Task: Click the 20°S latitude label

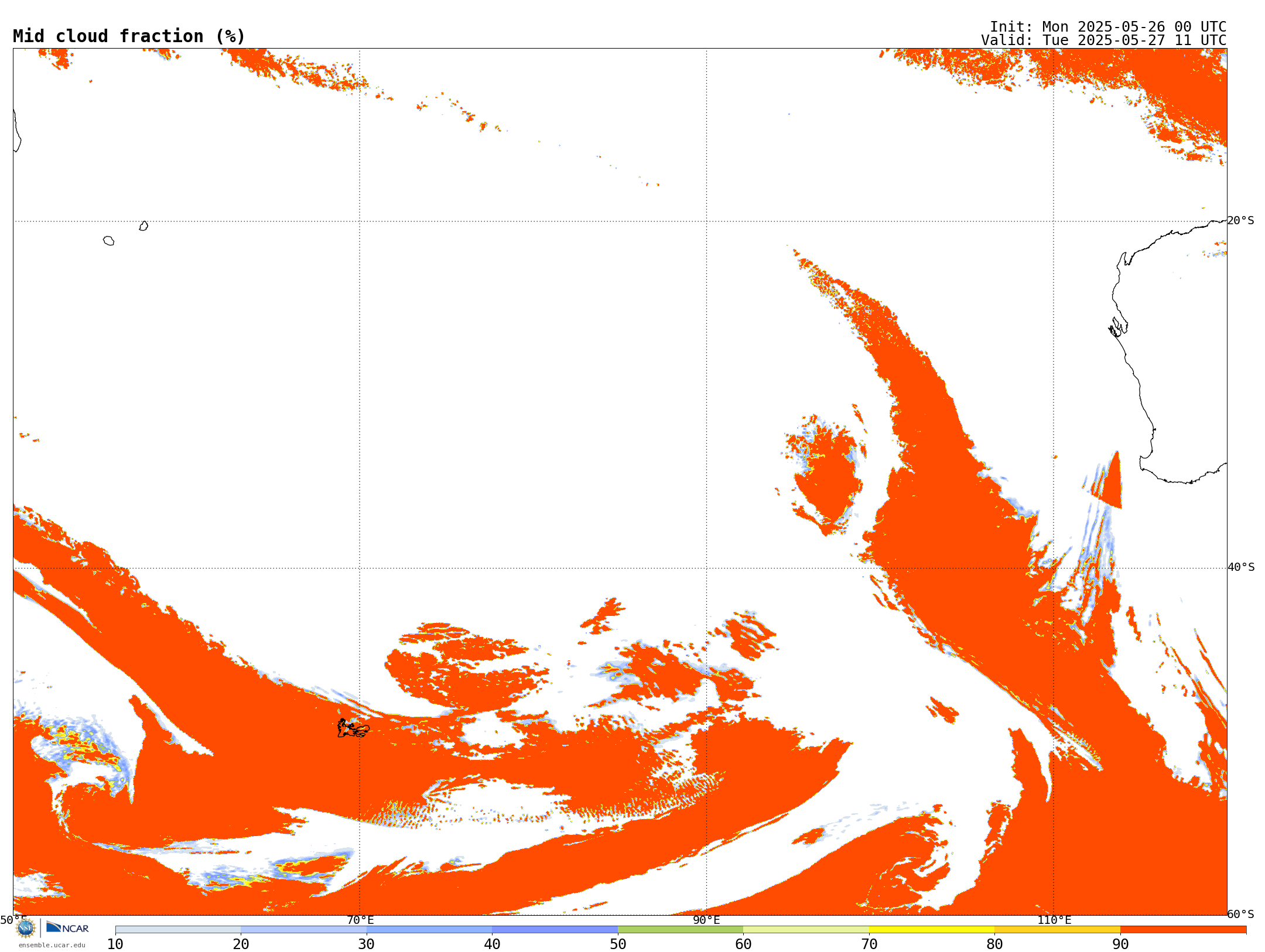Action: (1240, 221)
